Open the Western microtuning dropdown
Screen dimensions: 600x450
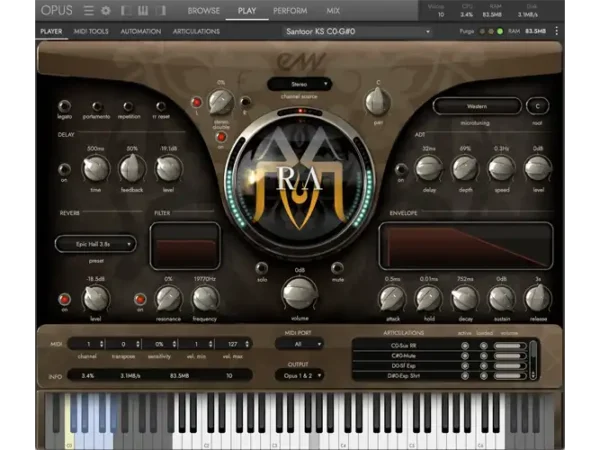click(x=477, y=106)
